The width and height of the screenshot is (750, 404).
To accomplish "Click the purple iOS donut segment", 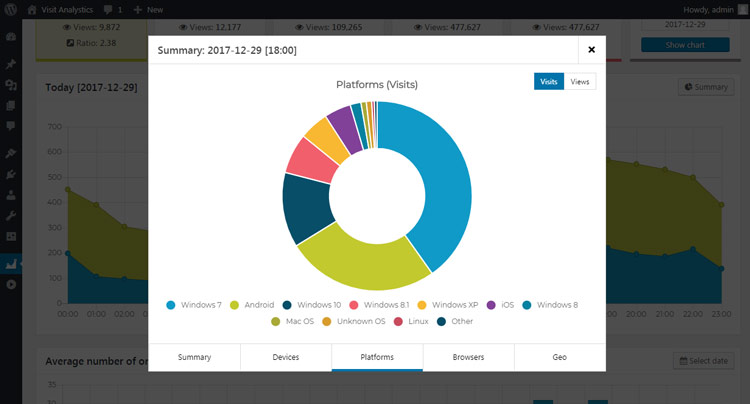I will [347, 129].
